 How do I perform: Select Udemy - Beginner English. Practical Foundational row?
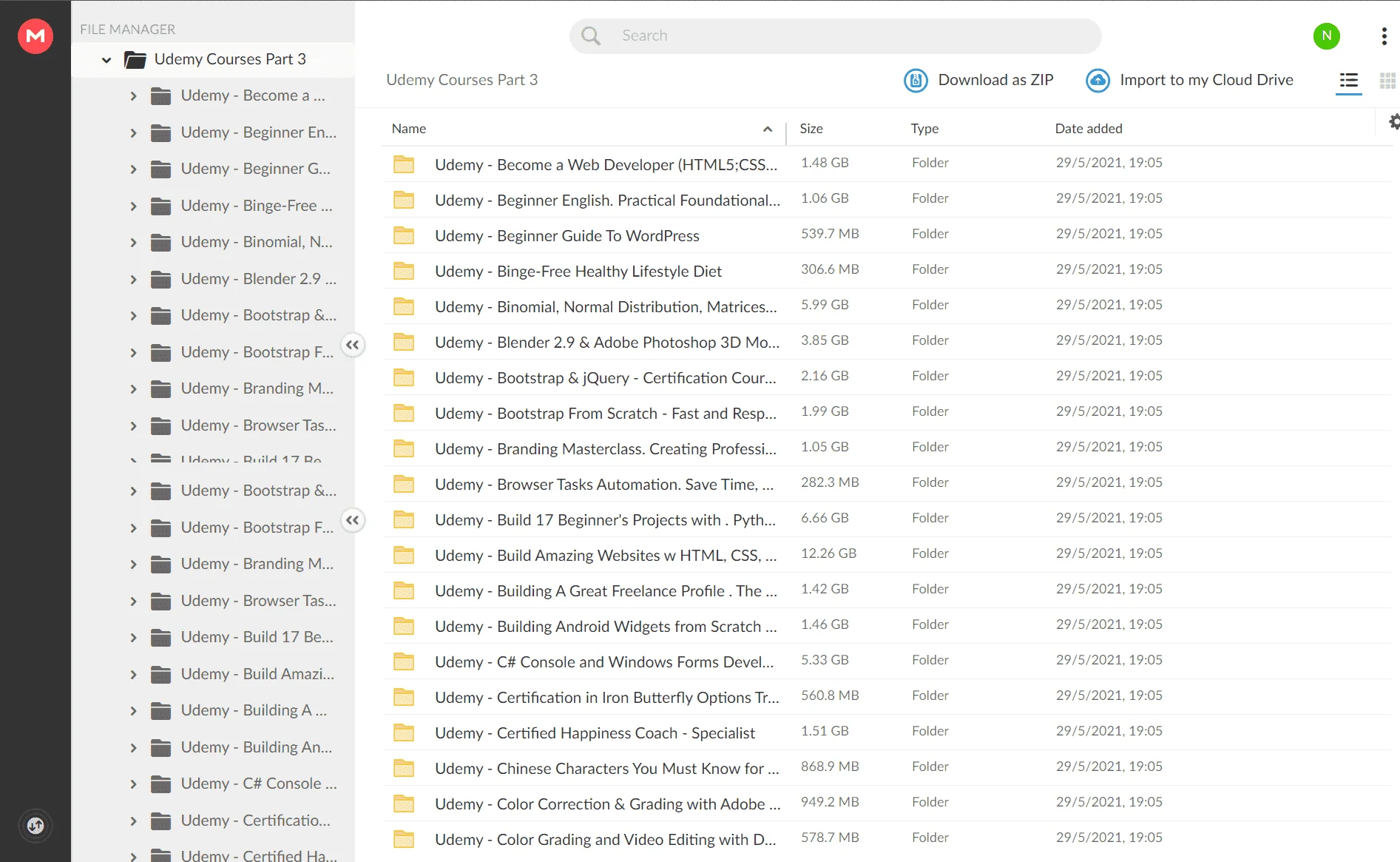tap(887, 199)
